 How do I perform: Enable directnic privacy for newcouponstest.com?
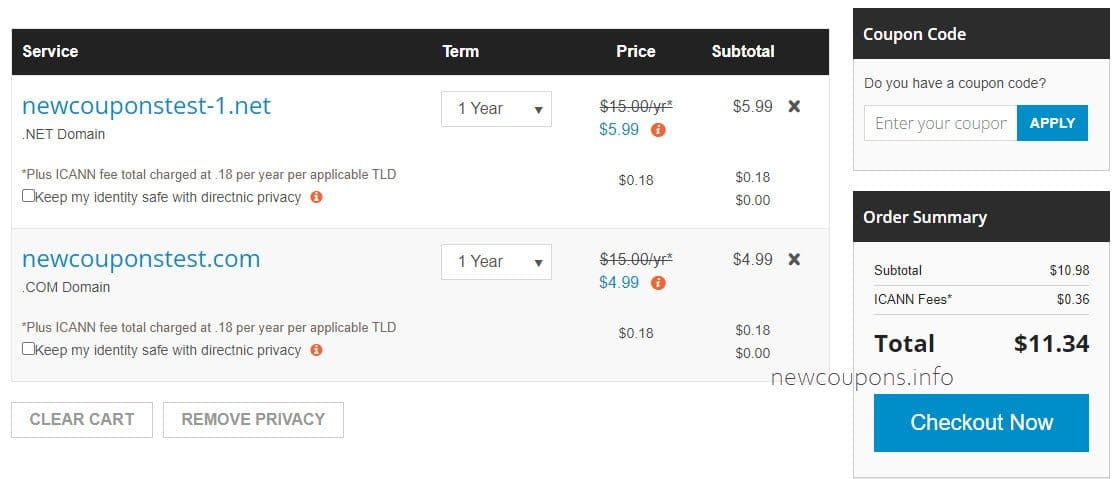click(29, 349)
